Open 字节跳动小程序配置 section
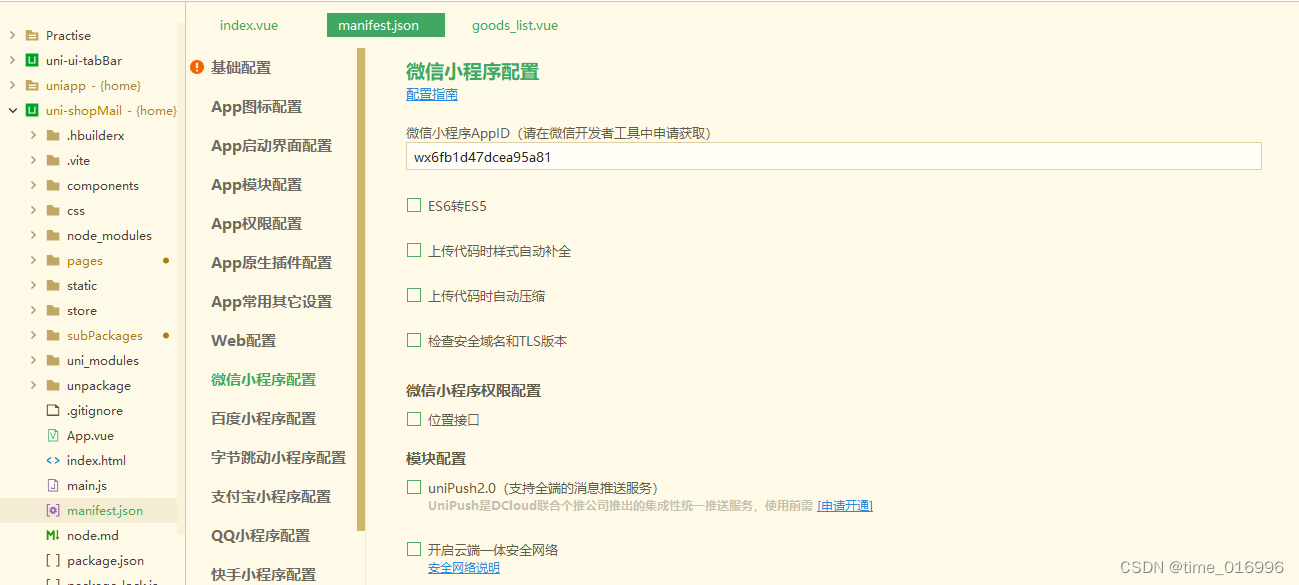 click(279, 457)
